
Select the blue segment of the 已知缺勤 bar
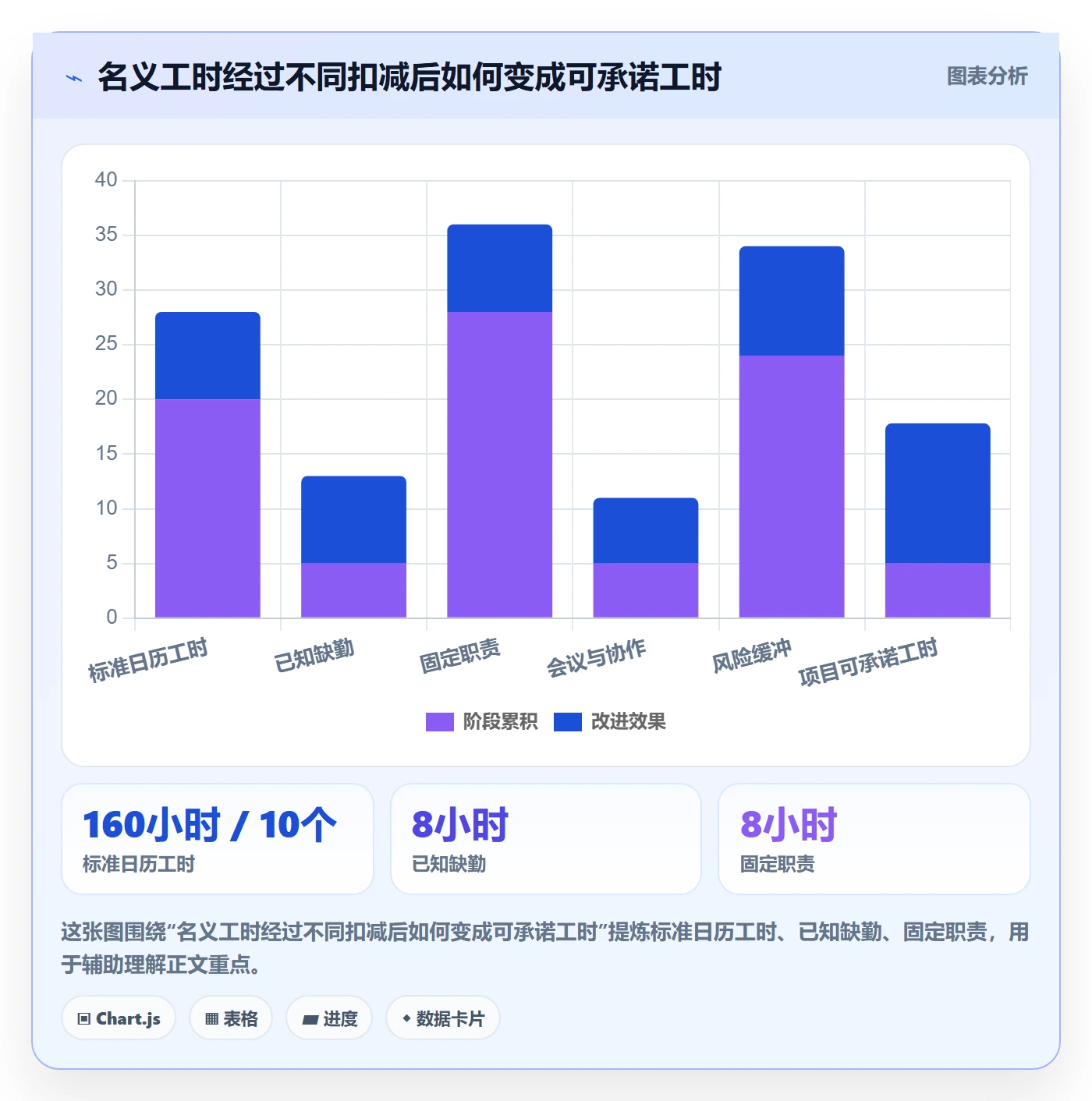(353, 519)
